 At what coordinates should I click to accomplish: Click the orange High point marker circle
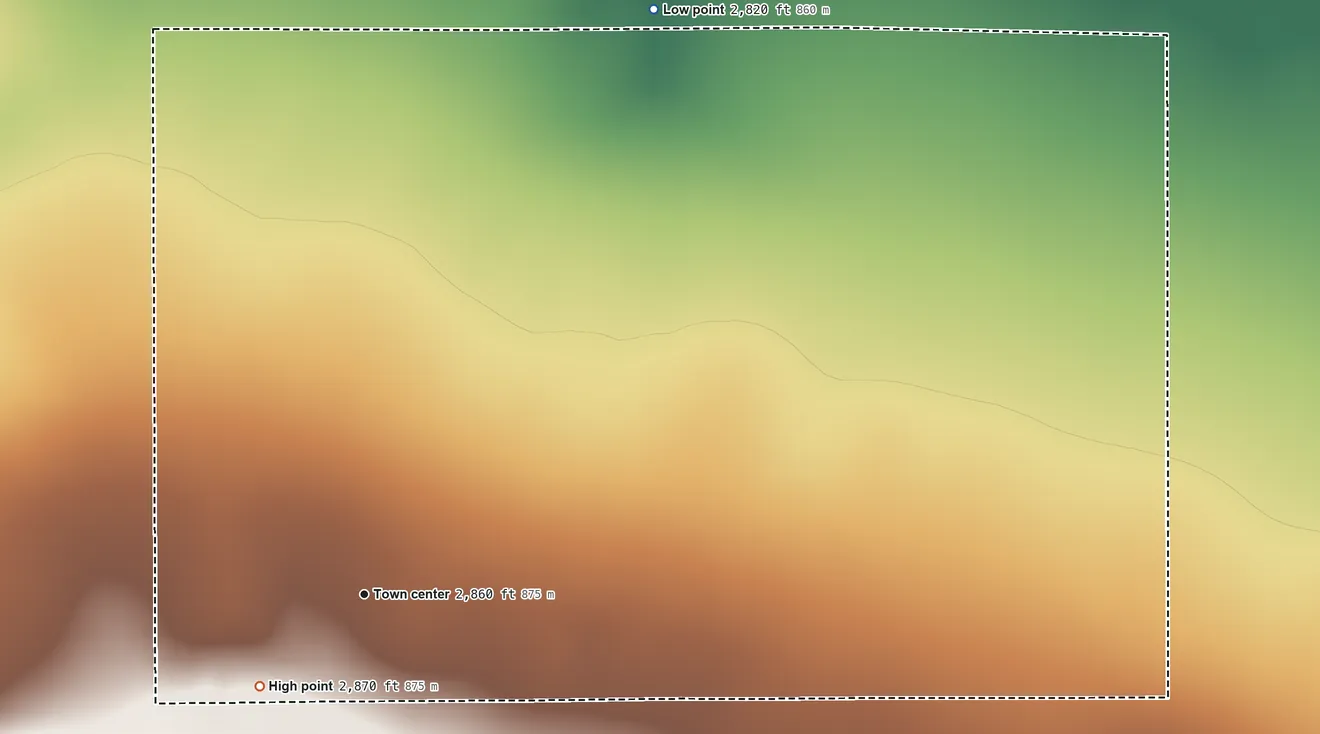coord(260,686)
